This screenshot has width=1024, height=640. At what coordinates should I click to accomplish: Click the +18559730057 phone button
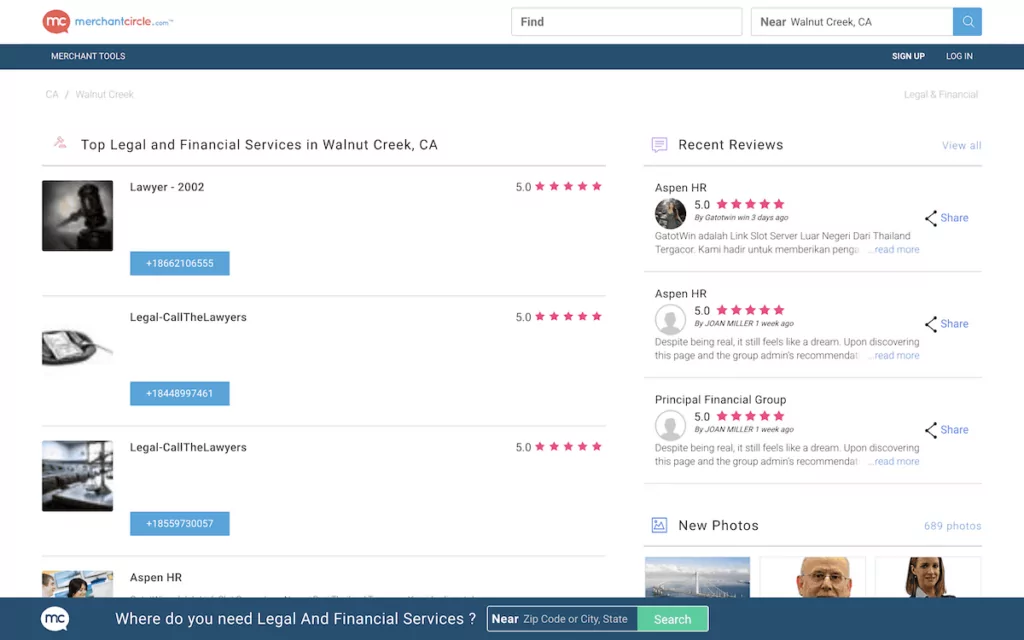pos(180,523)
